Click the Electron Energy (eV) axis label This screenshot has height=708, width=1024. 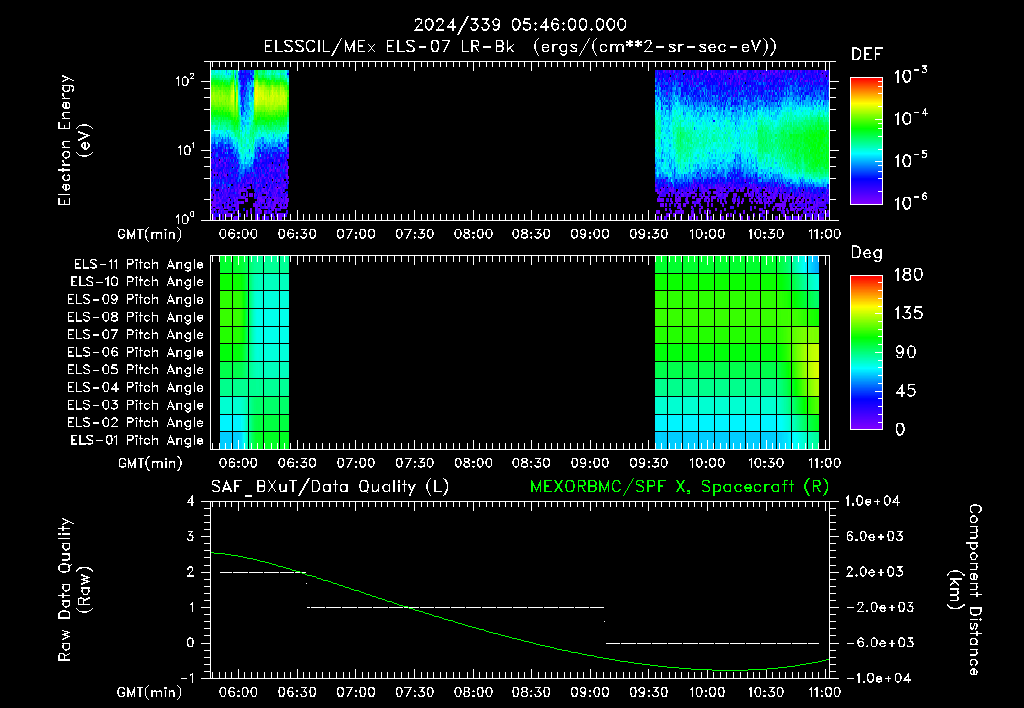(x=74, y=140)
